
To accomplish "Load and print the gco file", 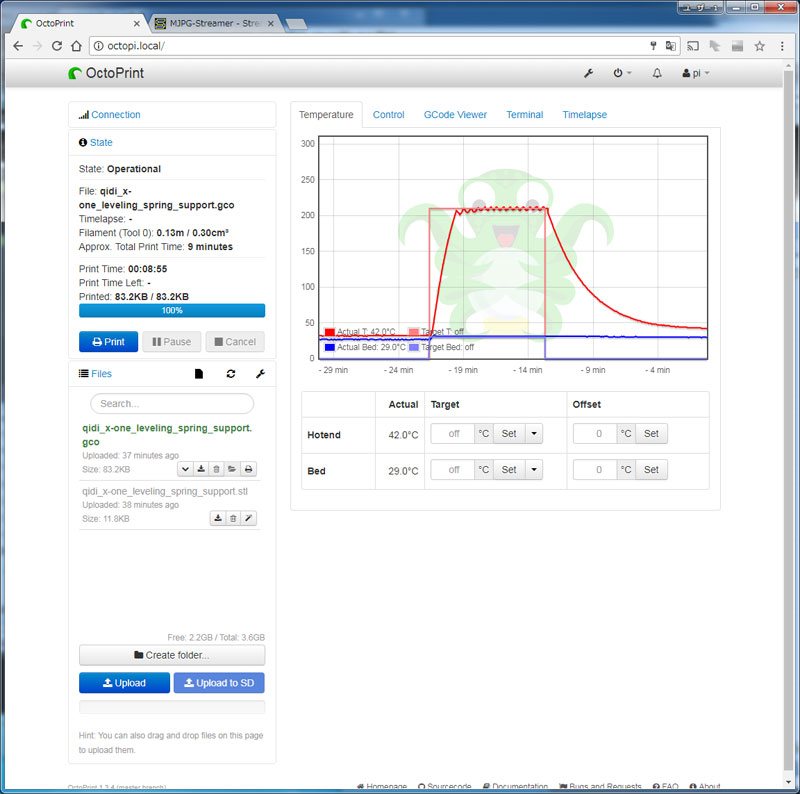I will [x=248, y=469].
